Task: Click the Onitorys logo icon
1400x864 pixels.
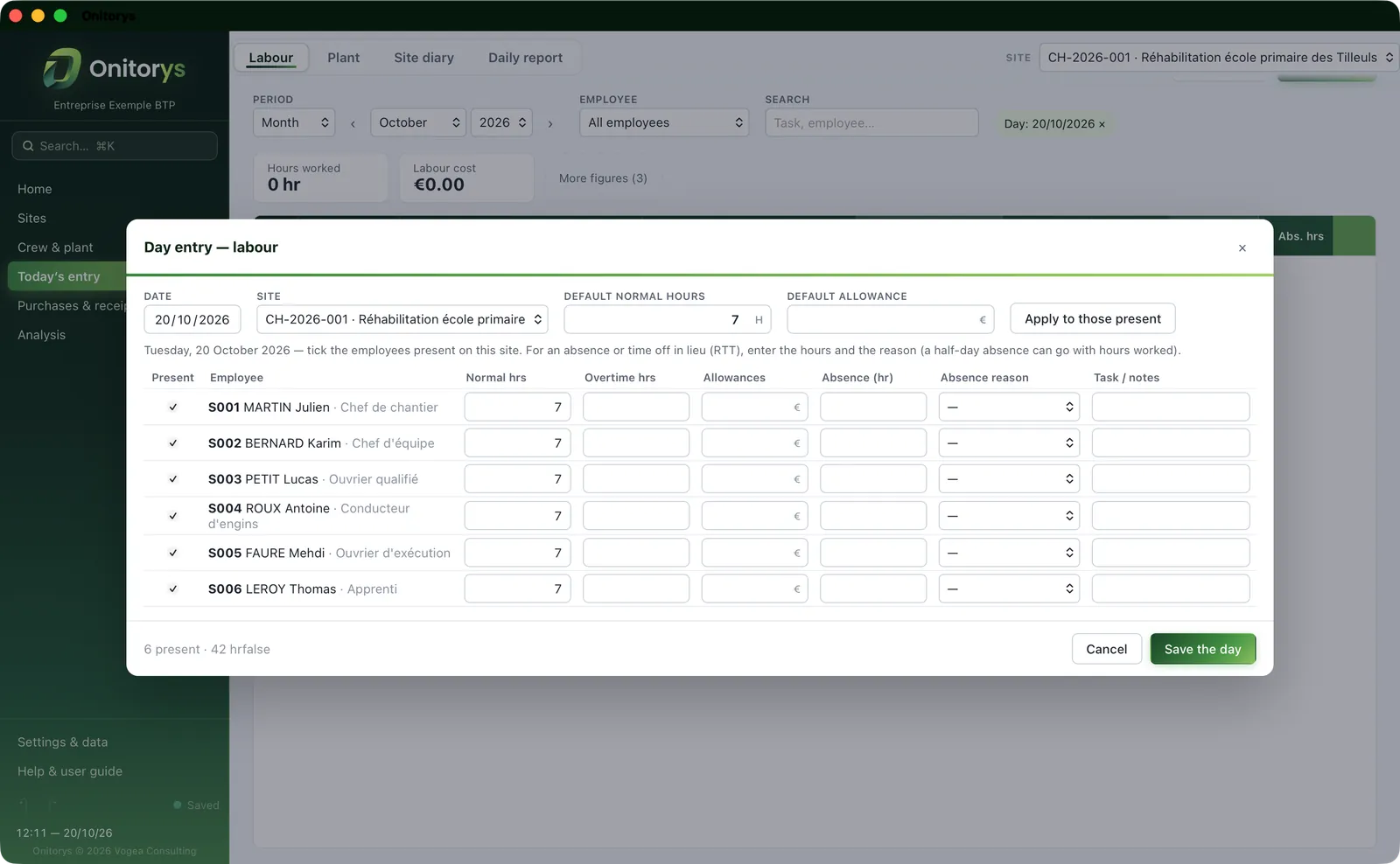Action: (x=62, y=68)
